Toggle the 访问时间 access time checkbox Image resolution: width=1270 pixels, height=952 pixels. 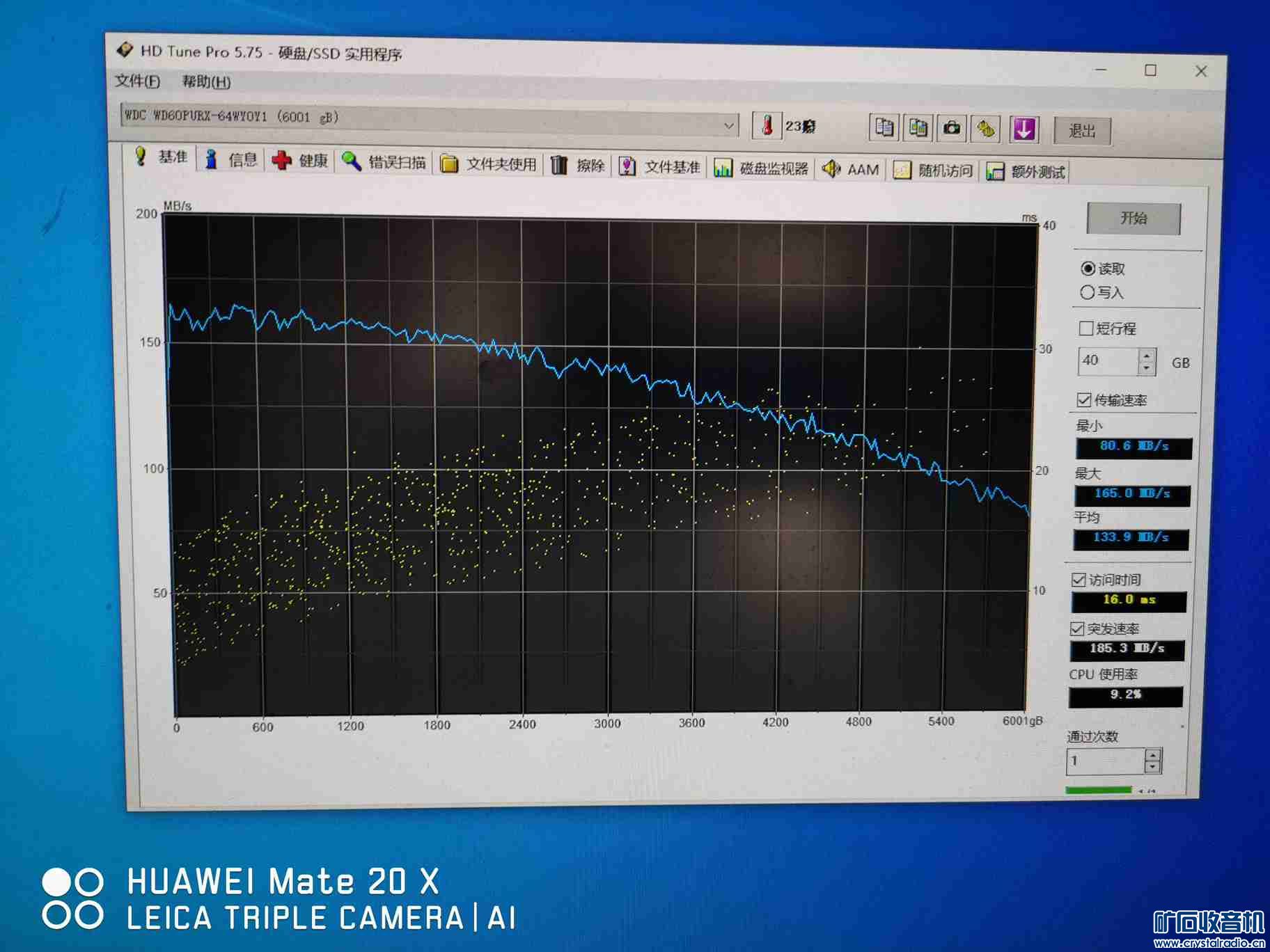[x=1079, y=579]
